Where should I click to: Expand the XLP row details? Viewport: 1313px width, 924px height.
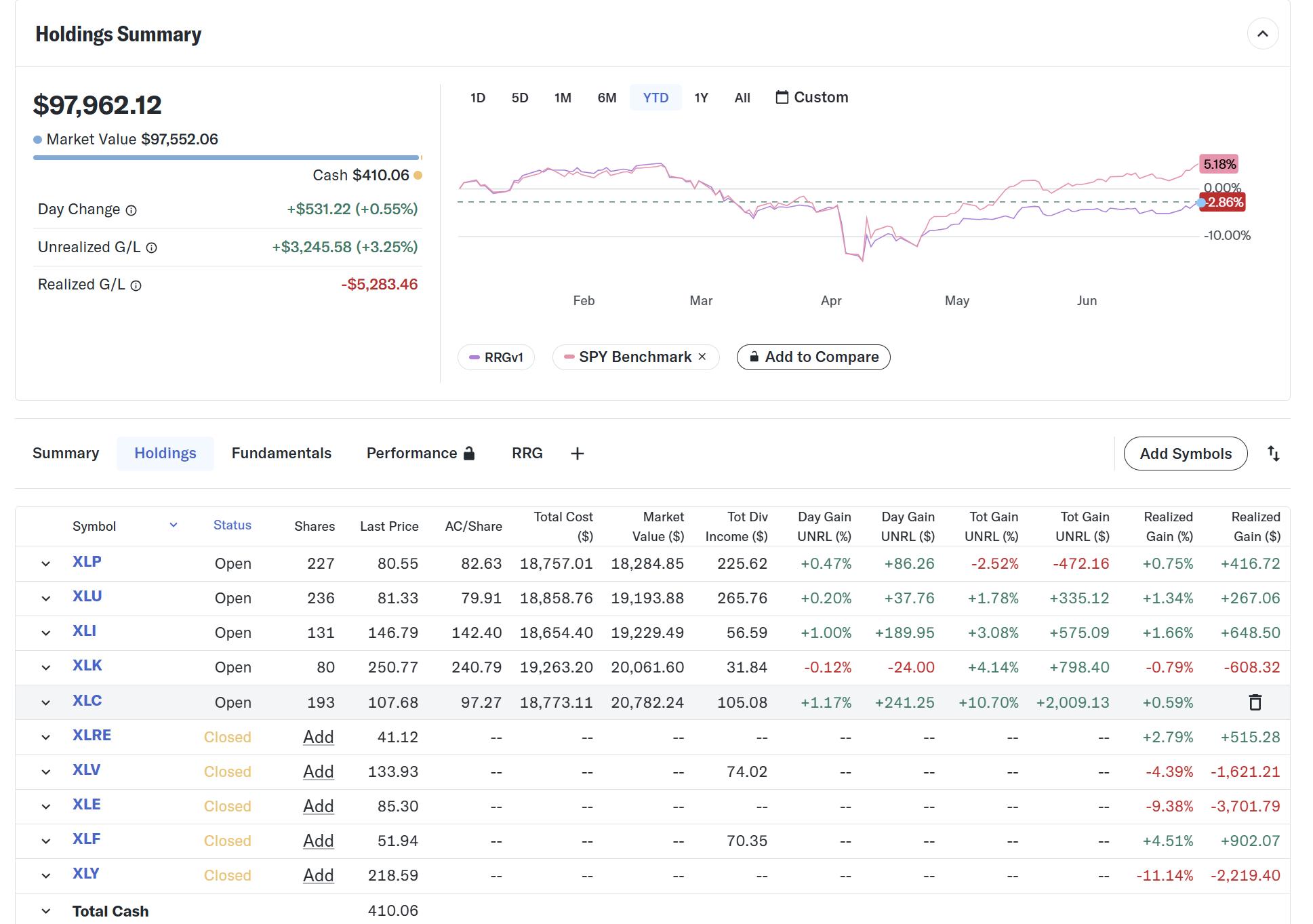coord(45,563)
